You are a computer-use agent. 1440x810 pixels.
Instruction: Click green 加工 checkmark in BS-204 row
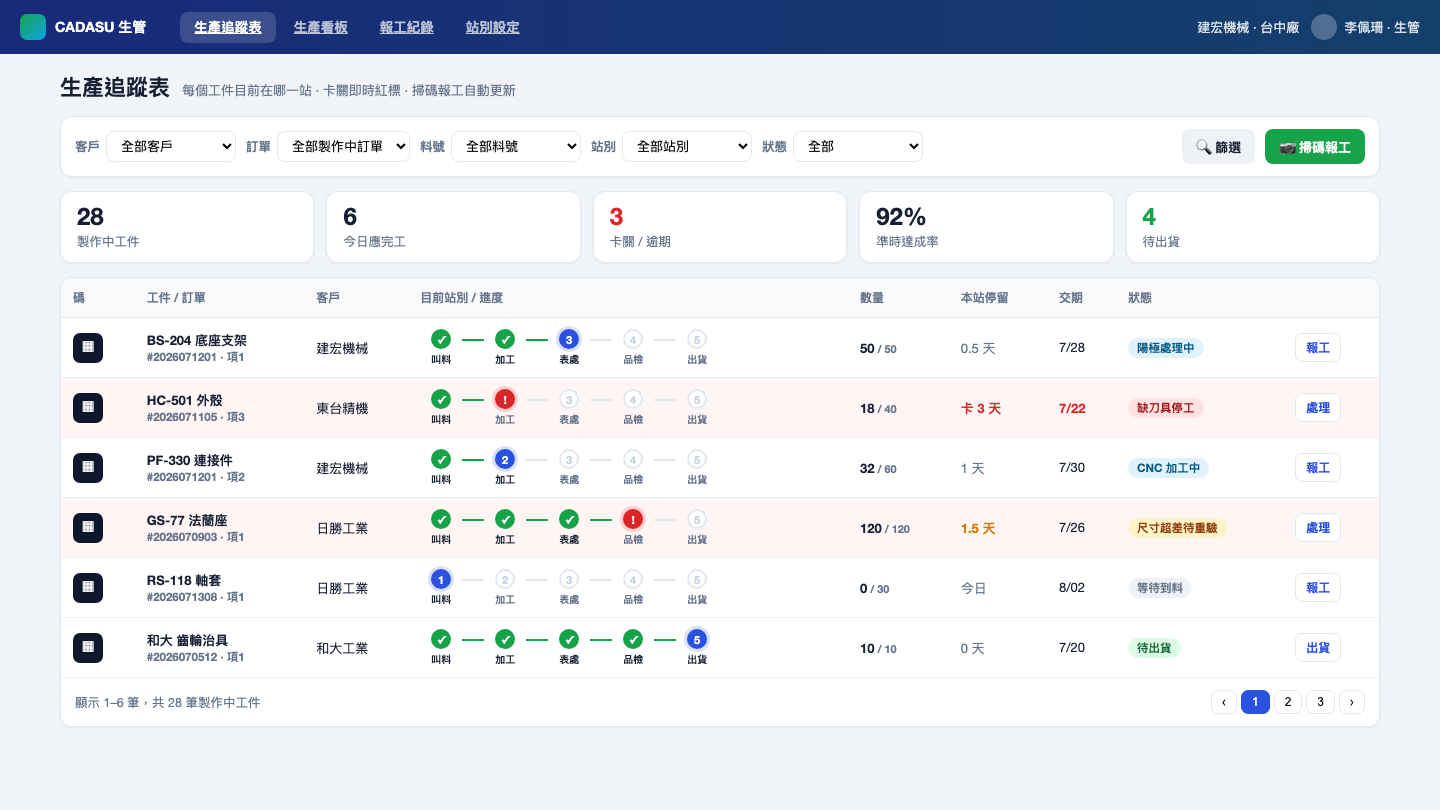point(505,339)
